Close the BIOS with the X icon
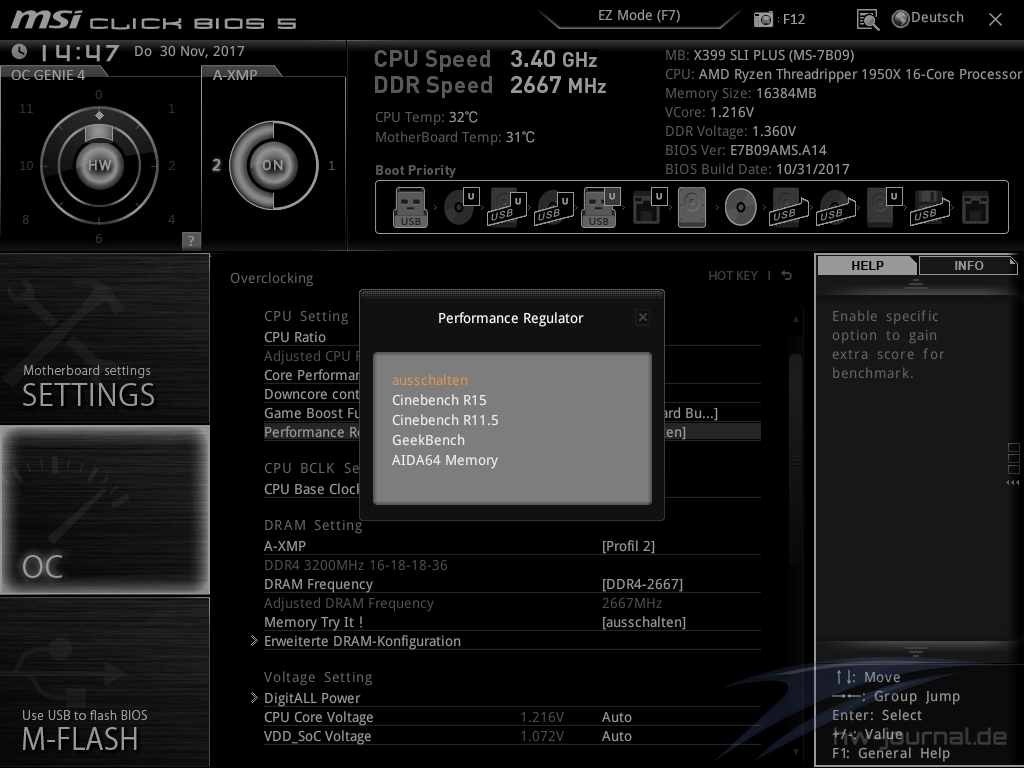 click(x=995, y=20)
